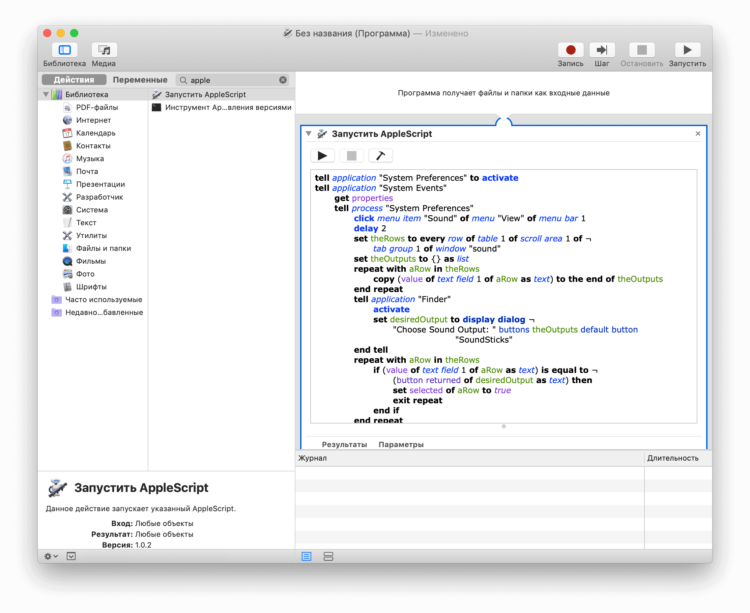The width and height of the screenshot is (750, 613).
Task: Select Контакты category
Action: tap(94, 145)
